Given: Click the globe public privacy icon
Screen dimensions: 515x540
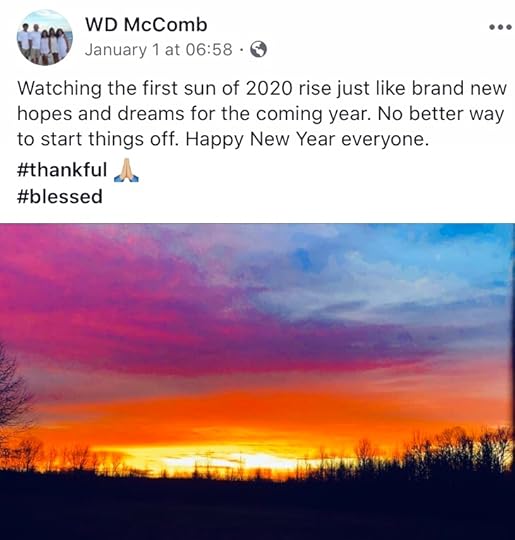Looking at the screenshot, I should [x=258, y=50].
